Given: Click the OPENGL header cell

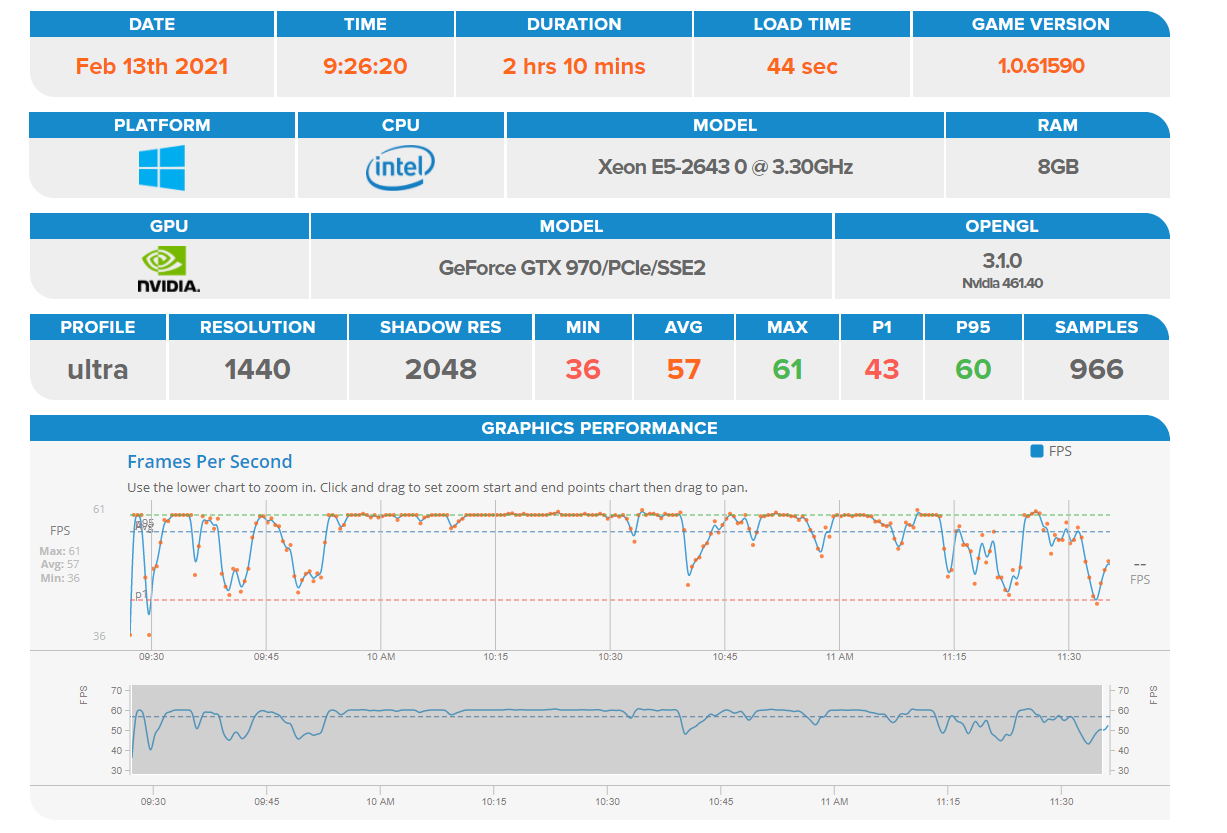Looking at the screenshot, I should (1001, 226).
